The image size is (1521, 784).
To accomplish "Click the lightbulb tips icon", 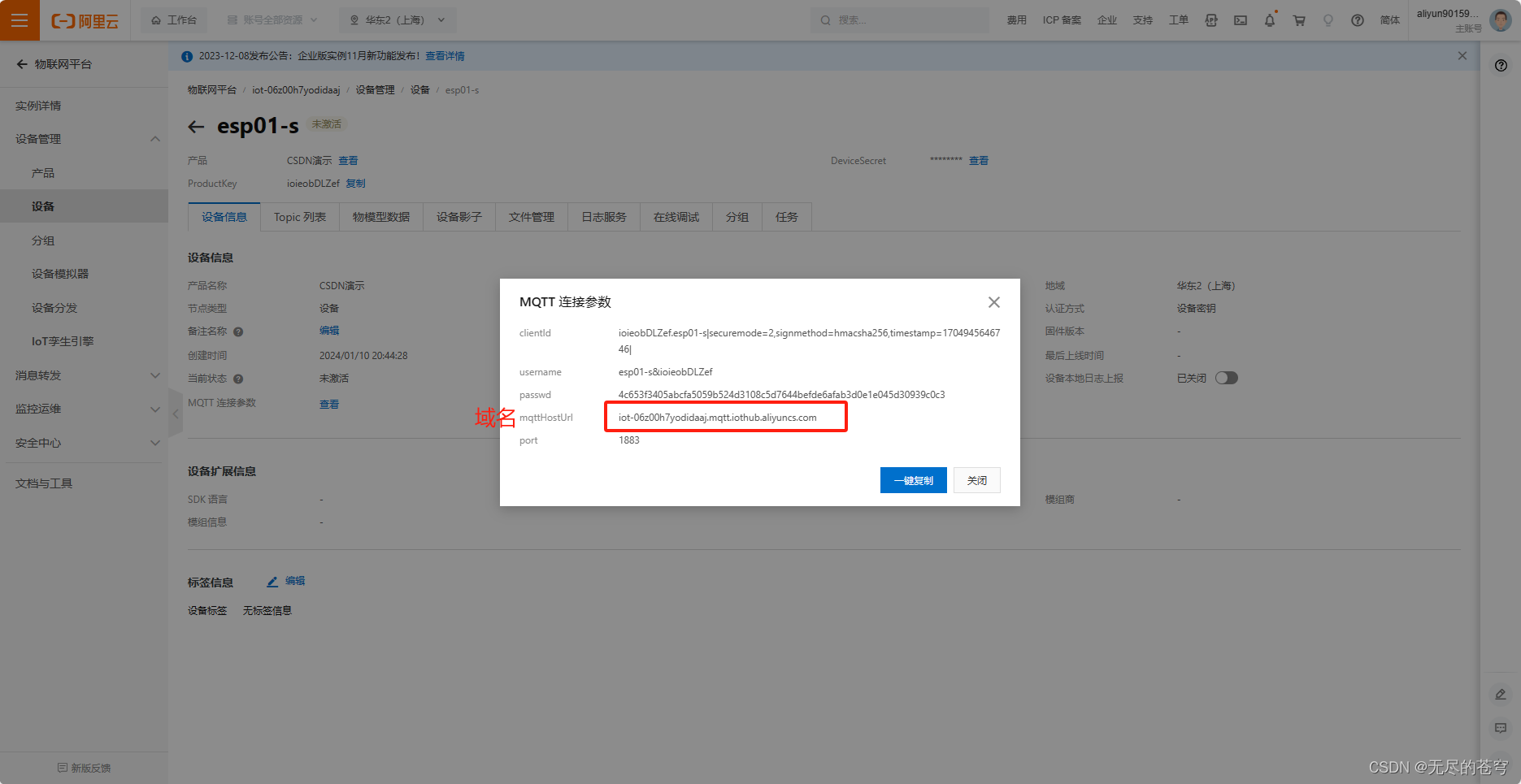I will [1328, 20].
